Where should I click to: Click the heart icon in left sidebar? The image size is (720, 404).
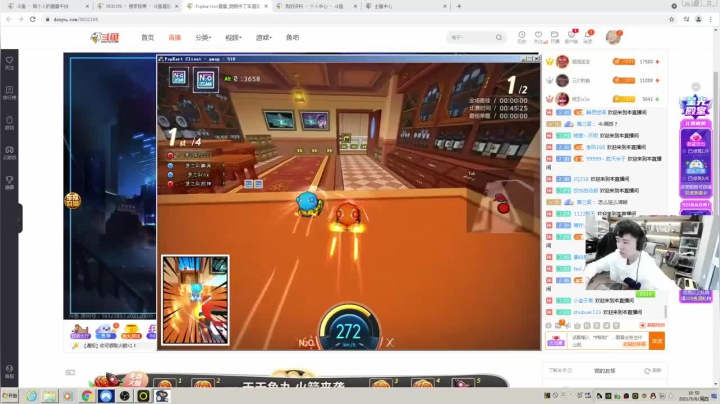pos(9,62)
